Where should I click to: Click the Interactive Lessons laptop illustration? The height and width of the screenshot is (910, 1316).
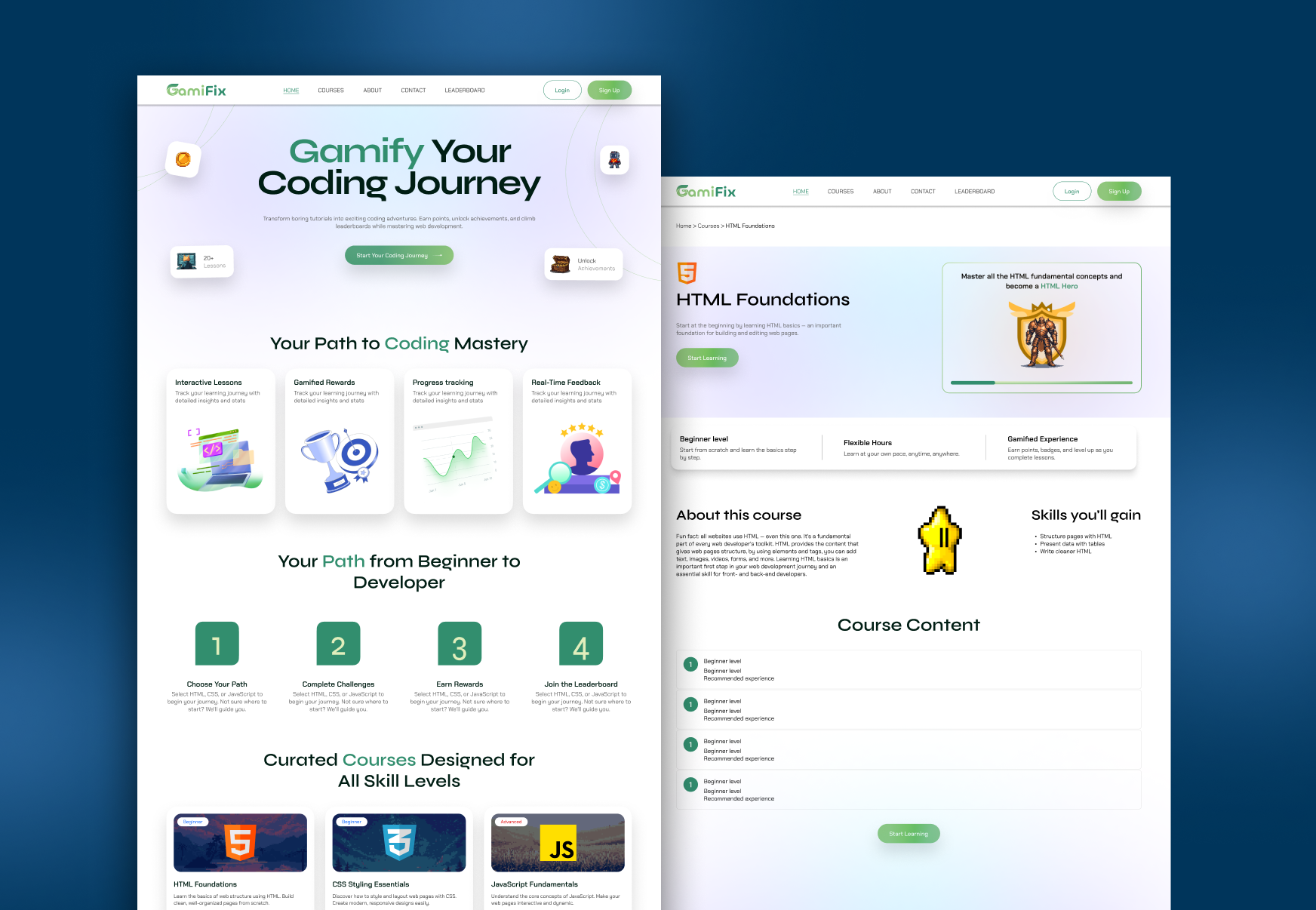(220, 460)
